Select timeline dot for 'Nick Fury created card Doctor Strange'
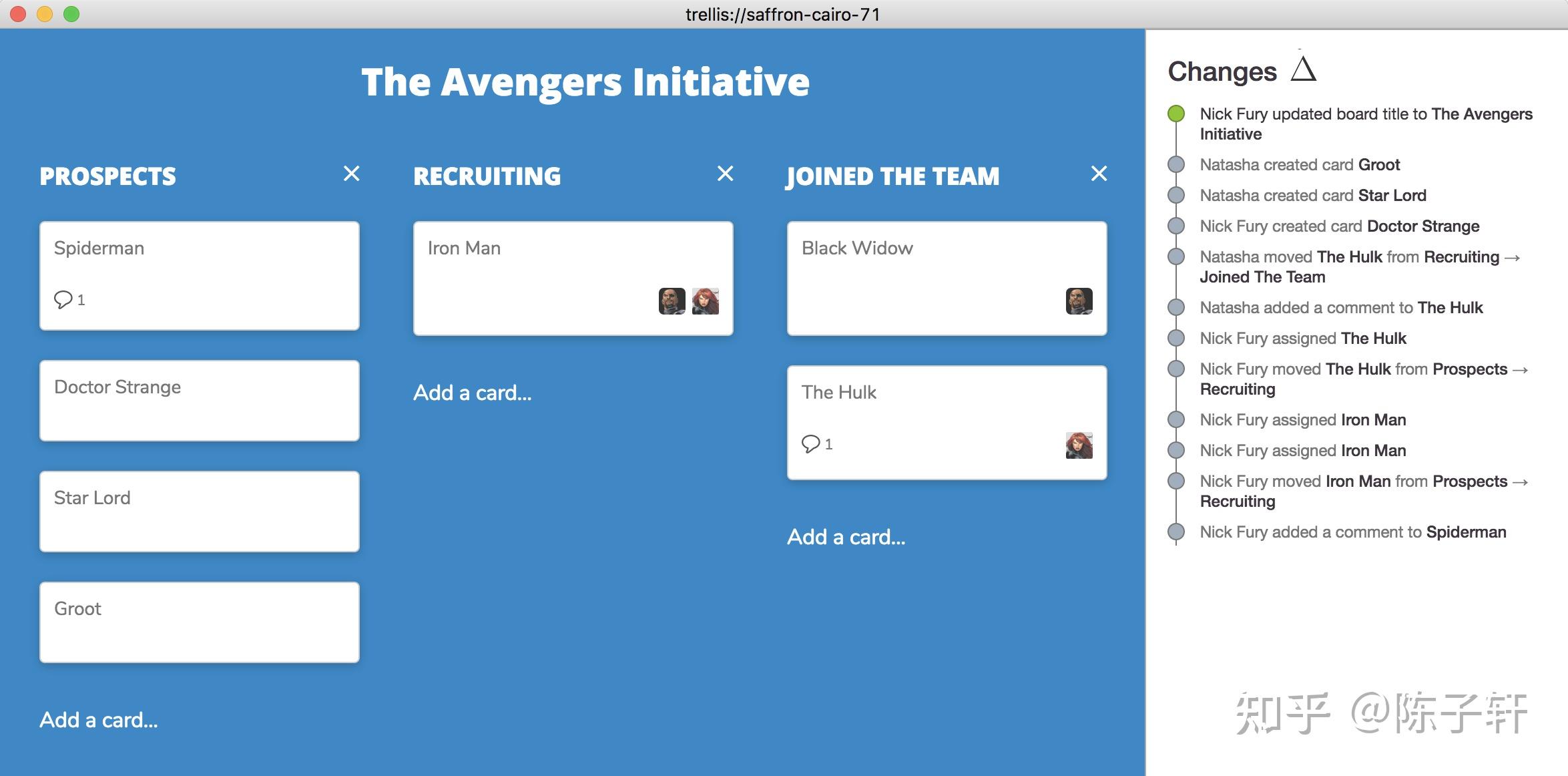1568x776 pixels. click(x=1176, y=226)
